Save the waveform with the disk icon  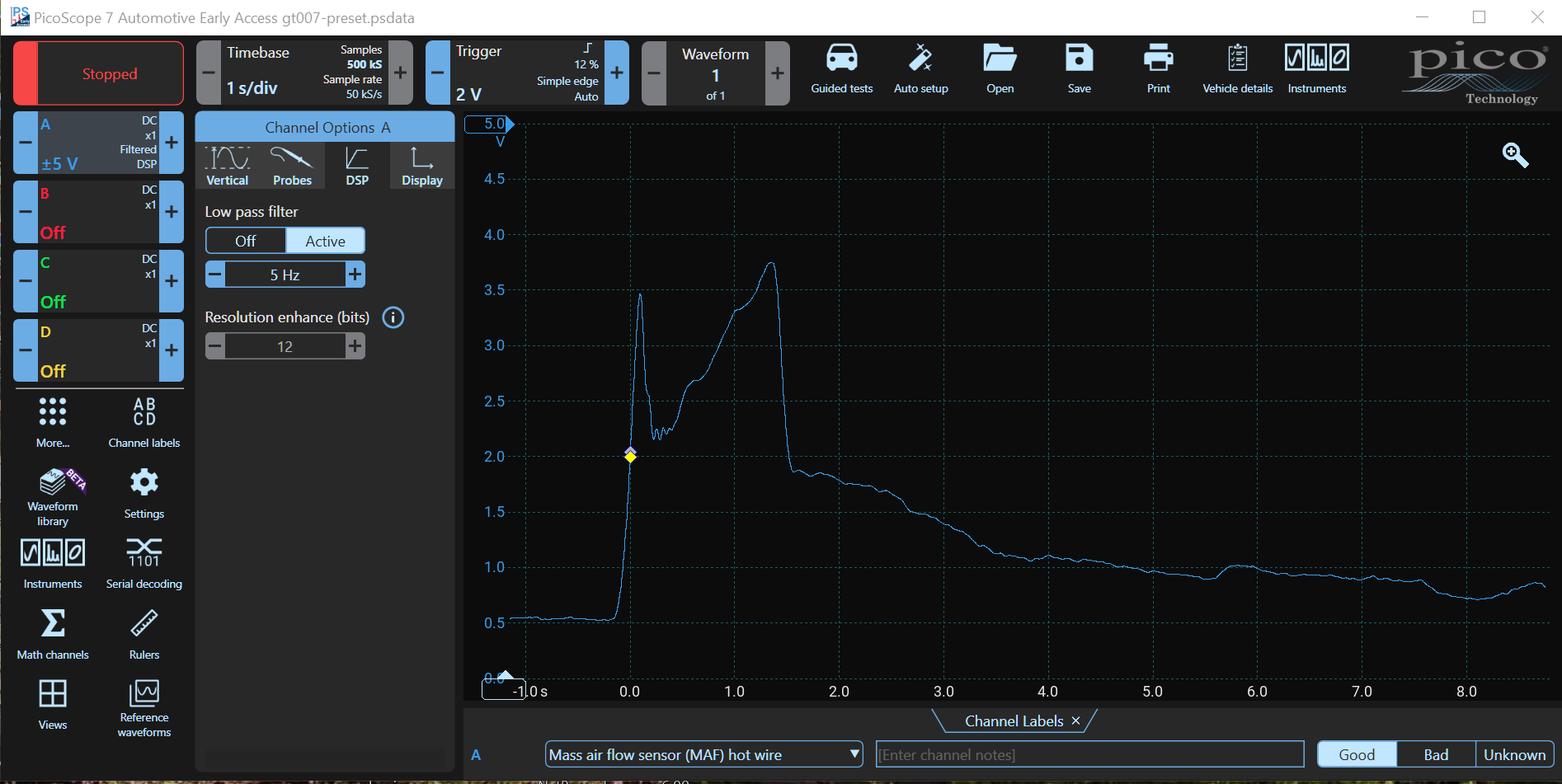tap(1079, 69)
